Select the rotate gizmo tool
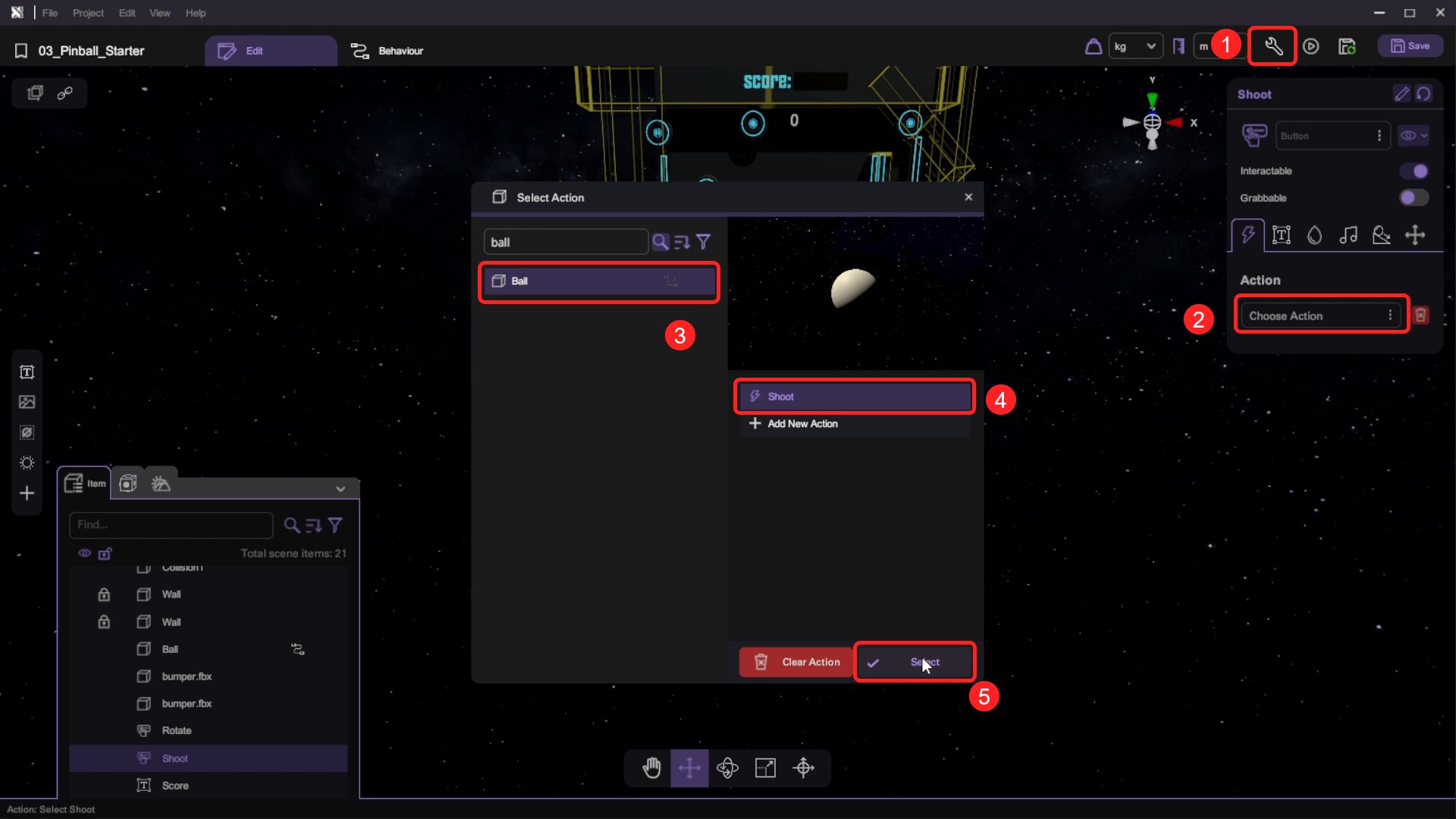 click(x=727, y=768)
